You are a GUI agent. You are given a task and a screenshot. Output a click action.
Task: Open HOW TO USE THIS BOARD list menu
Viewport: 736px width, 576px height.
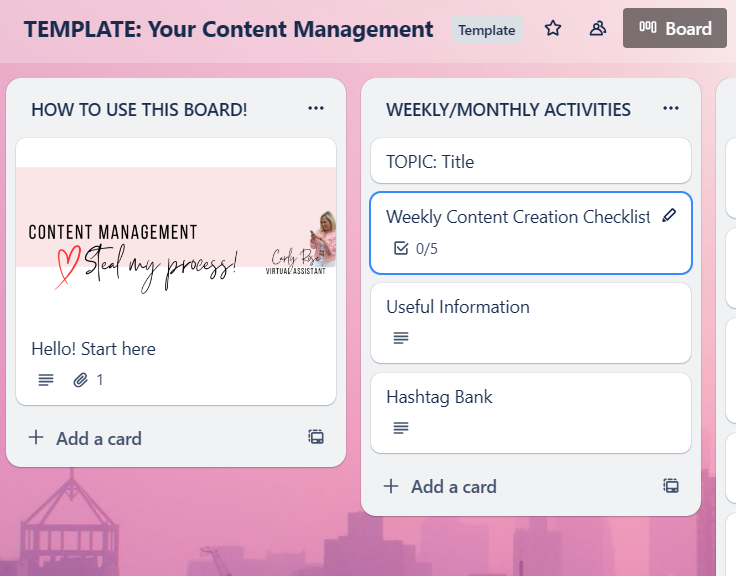coord(316,108)
